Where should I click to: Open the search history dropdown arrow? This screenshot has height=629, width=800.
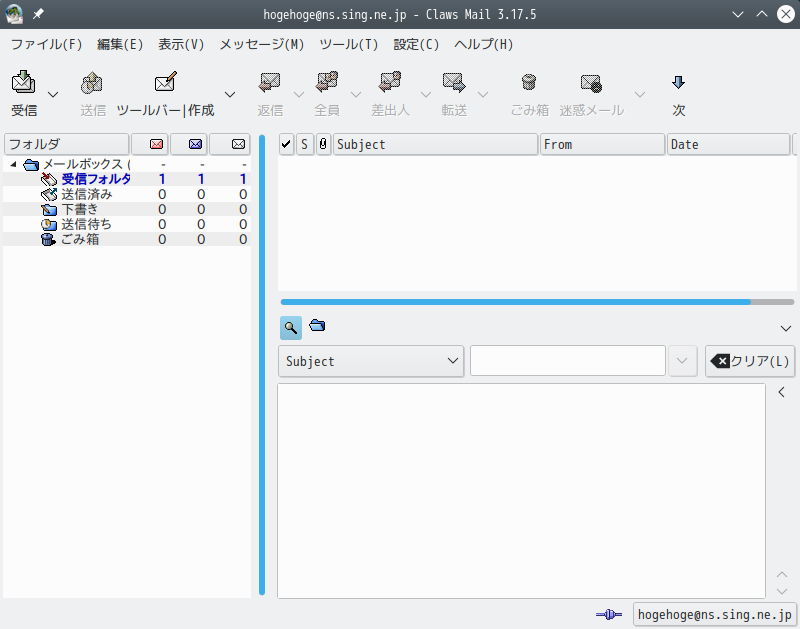tap(682, 361)
